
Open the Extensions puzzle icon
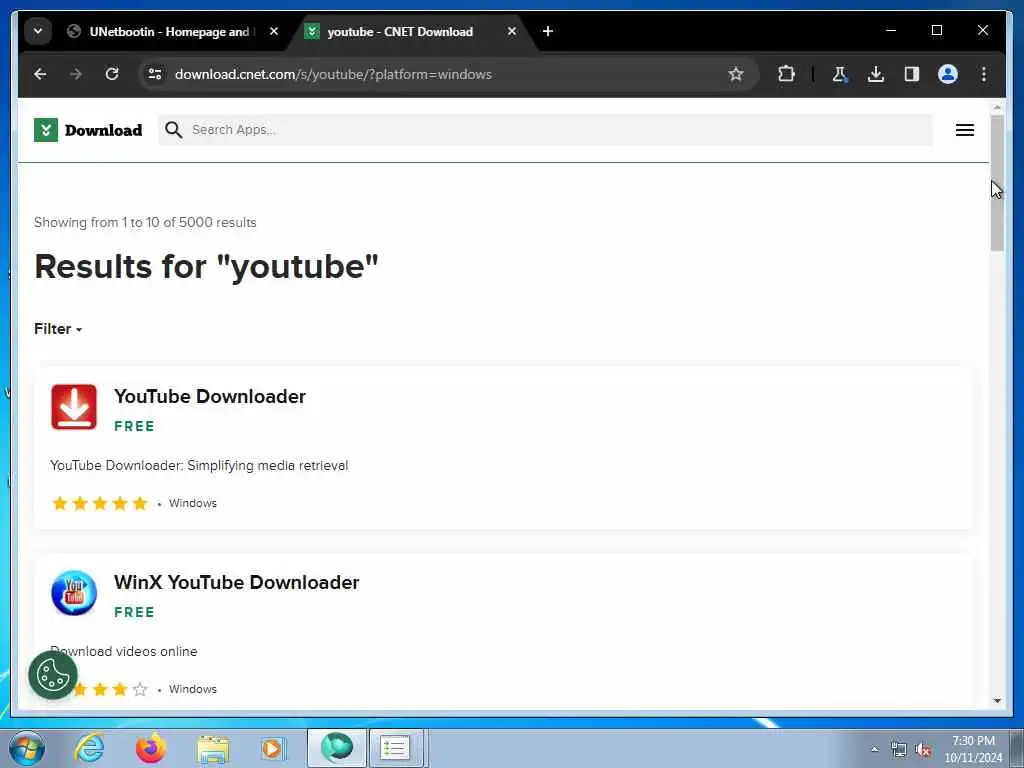point(786,74)
